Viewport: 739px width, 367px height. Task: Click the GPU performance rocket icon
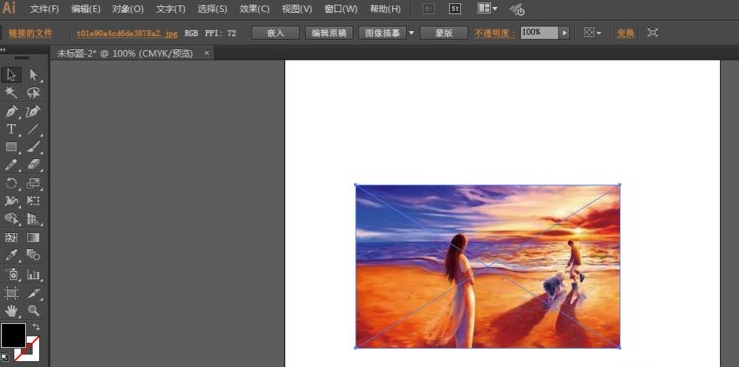click(517, 9)
